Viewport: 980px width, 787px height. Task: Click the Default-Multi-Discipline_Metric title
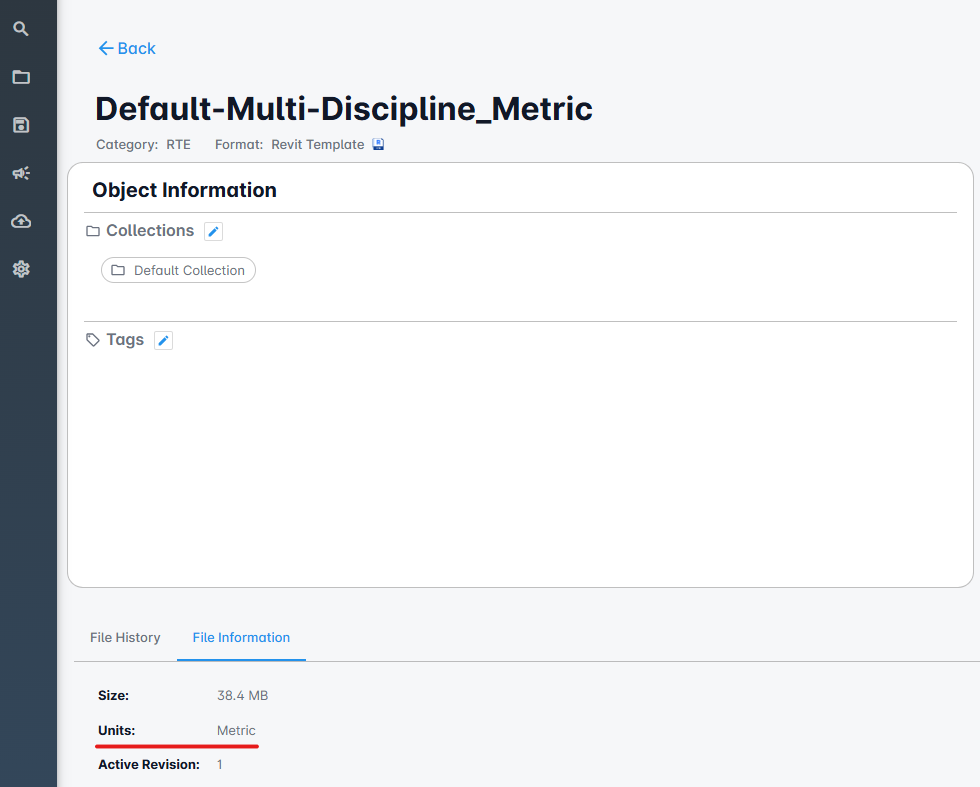343,108
